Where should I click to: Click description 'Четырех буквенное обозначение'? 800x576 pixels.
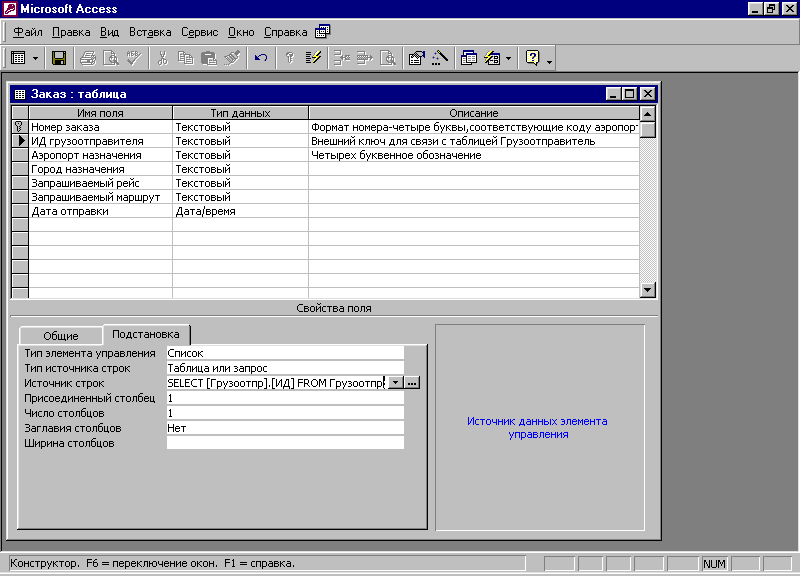click(396, 155)
